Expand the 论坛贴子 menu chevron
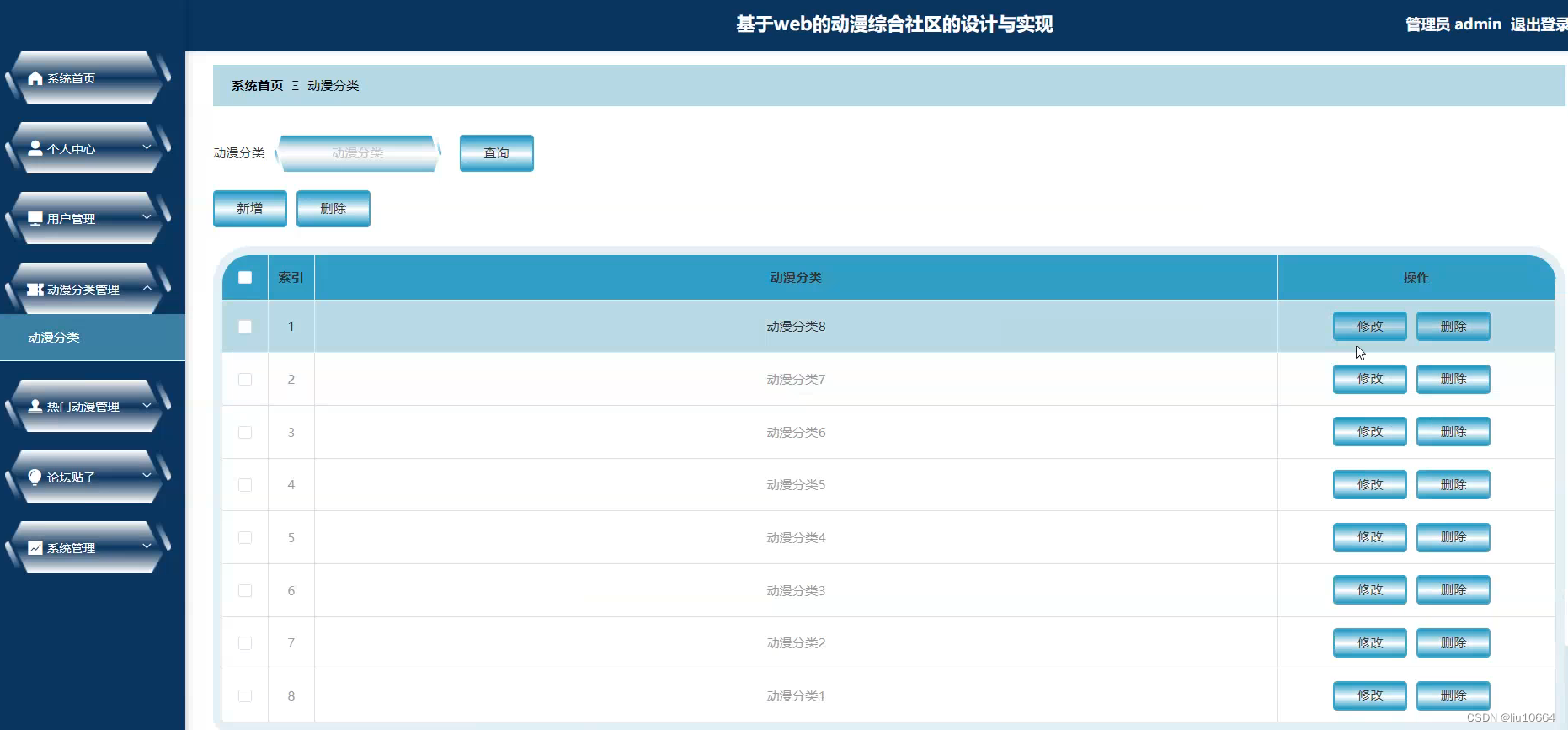 pyautogui.click(x=147, y=476)
